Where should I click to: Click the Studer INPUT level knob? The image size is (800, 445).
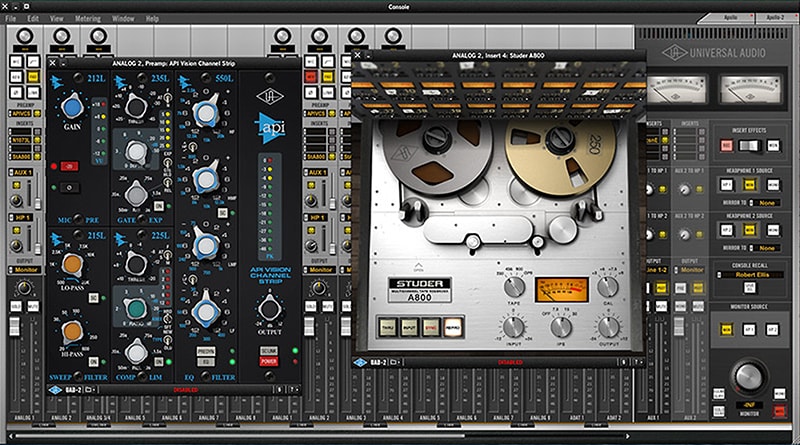[x=514, y=327]
